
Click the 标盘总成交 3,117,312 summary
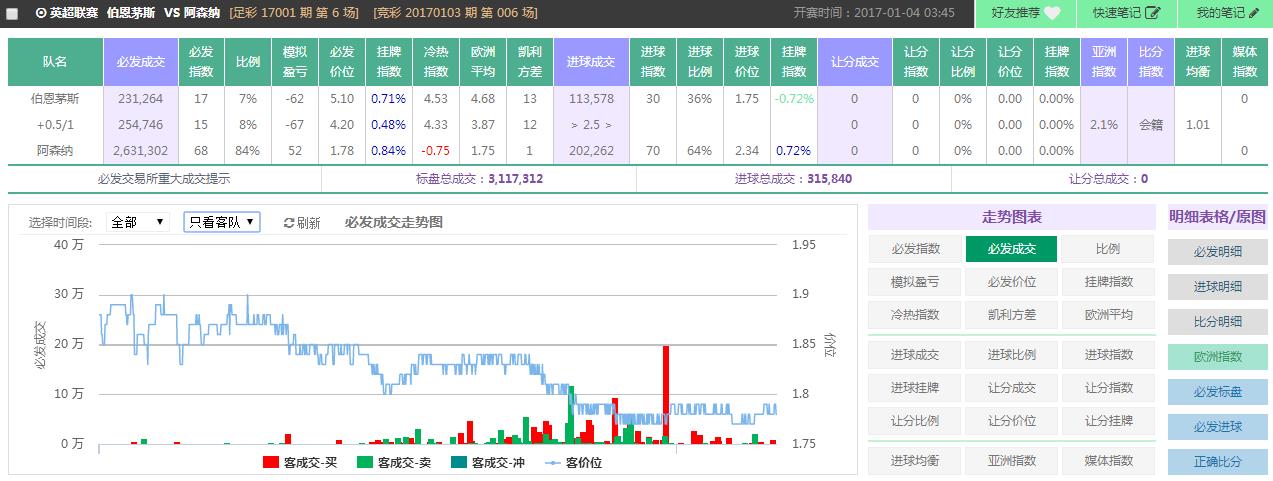(x=479, y=179)
